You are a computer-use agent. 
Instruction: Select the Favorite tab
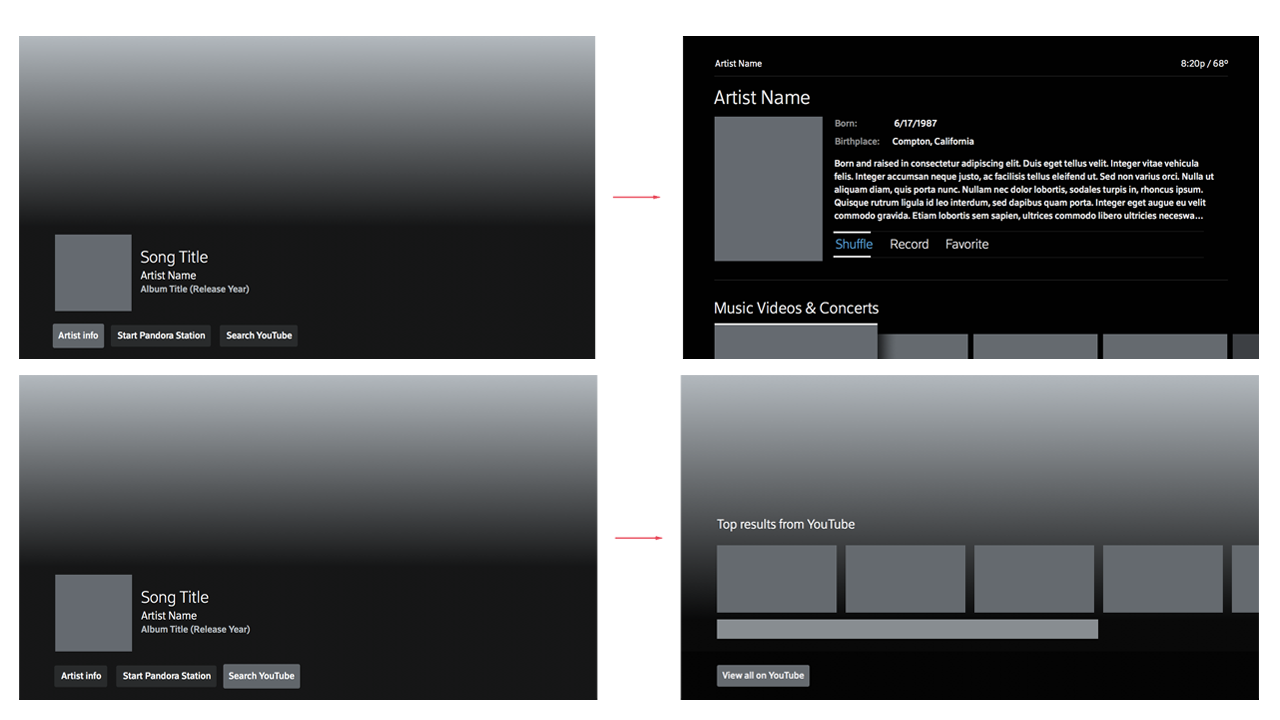point(966,244)
